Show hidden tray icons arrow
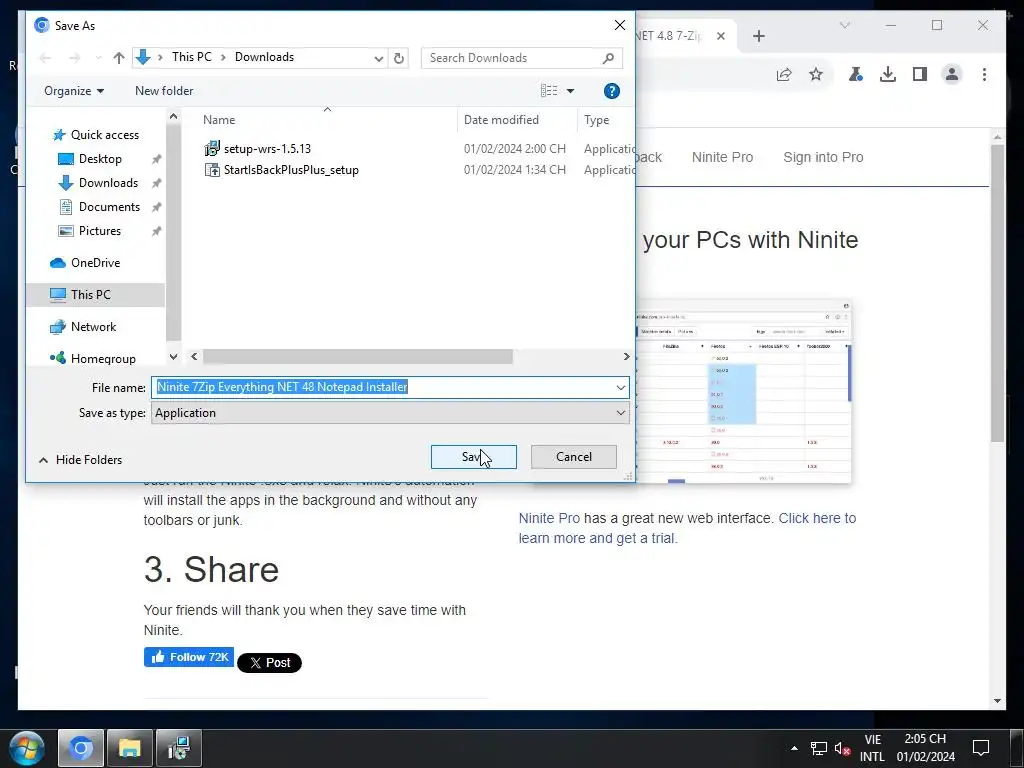Viewport: 1024px width, 768px height. [794, 748]
